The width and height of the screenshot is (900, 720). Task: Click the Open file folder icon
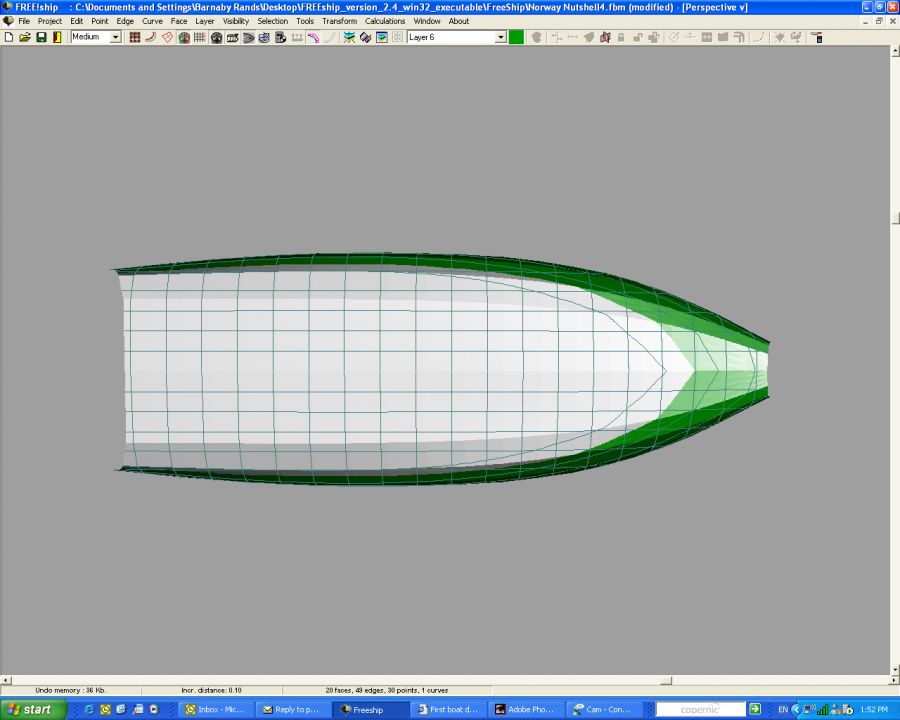25,37
